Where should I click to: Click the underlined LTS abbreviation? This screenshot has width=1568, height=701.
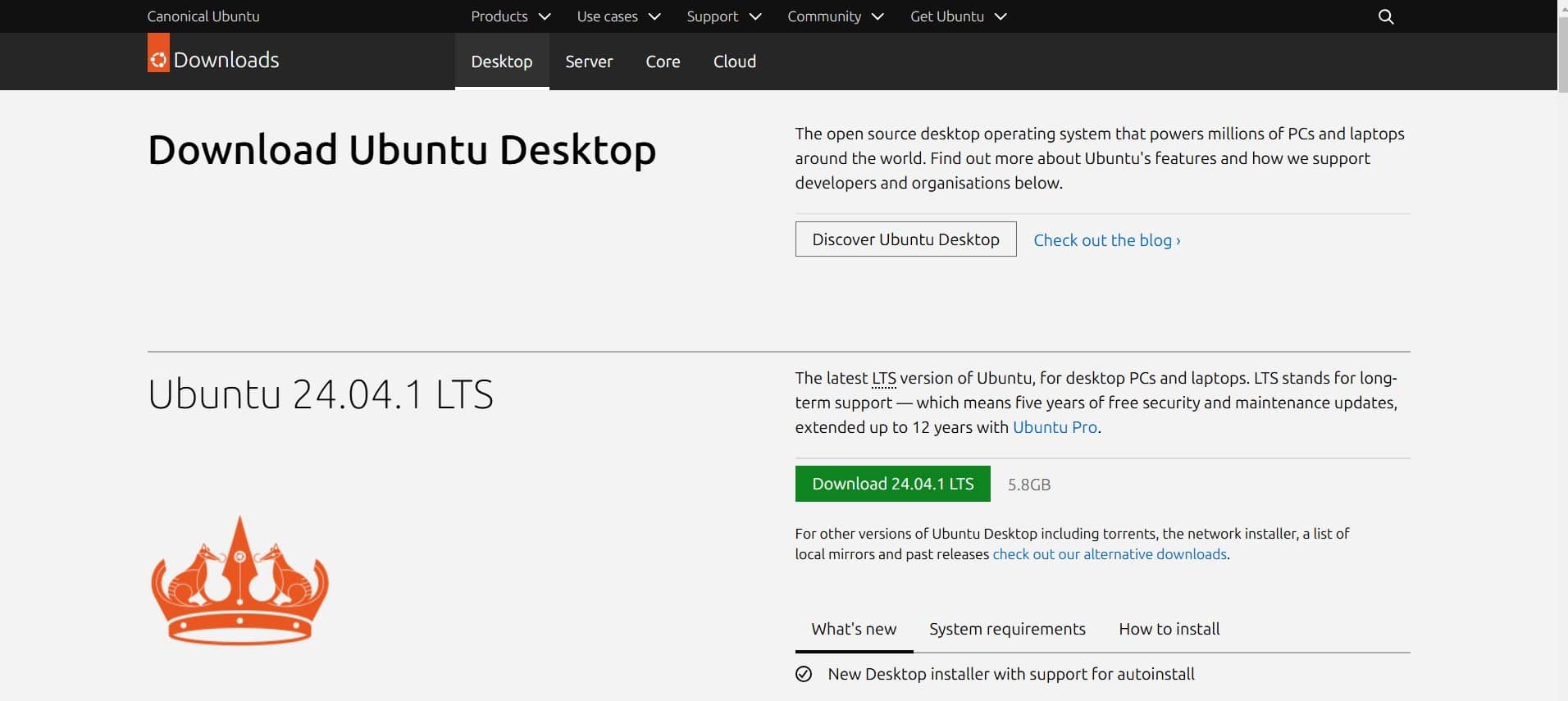884,378
